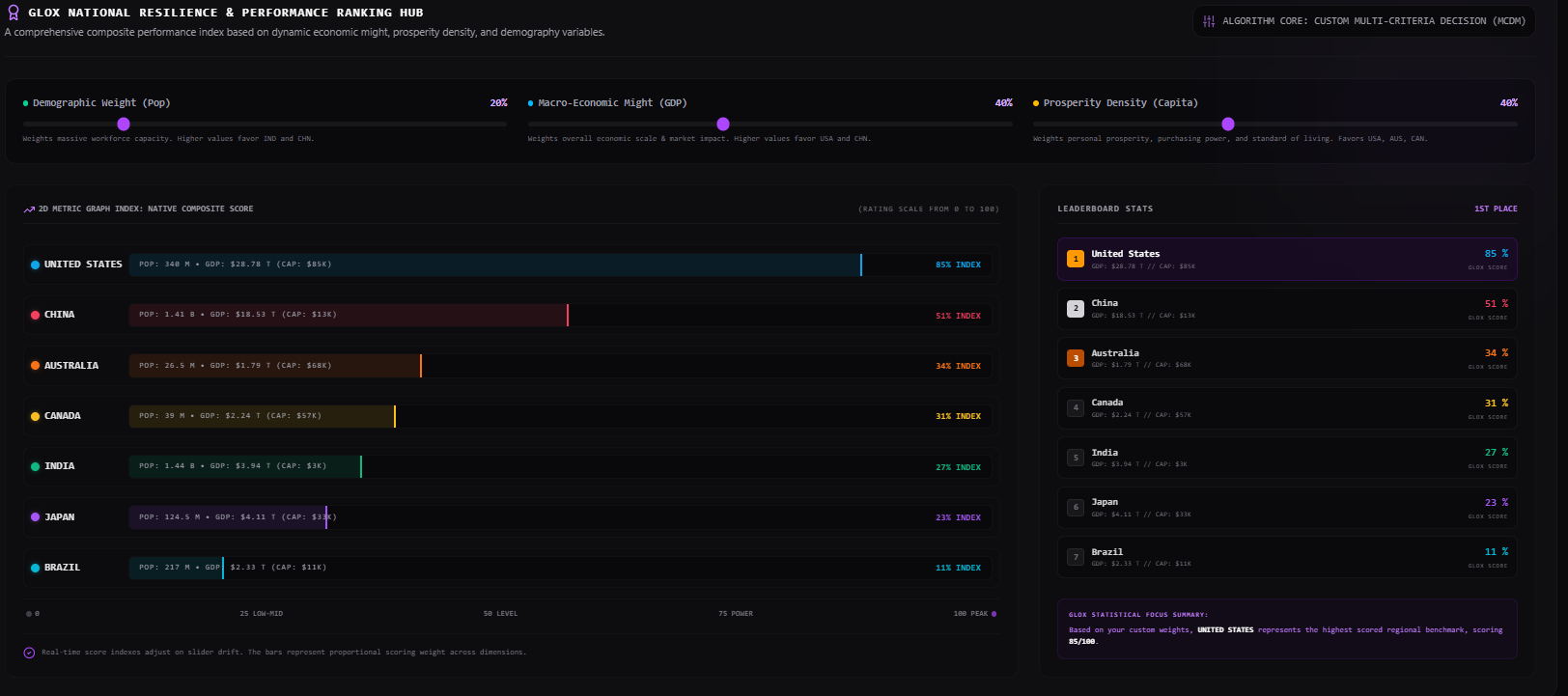Click the rank 4 badge on Canada card
The width and height of the screenshot is (1568, 696).
[x=1076, y=407]
